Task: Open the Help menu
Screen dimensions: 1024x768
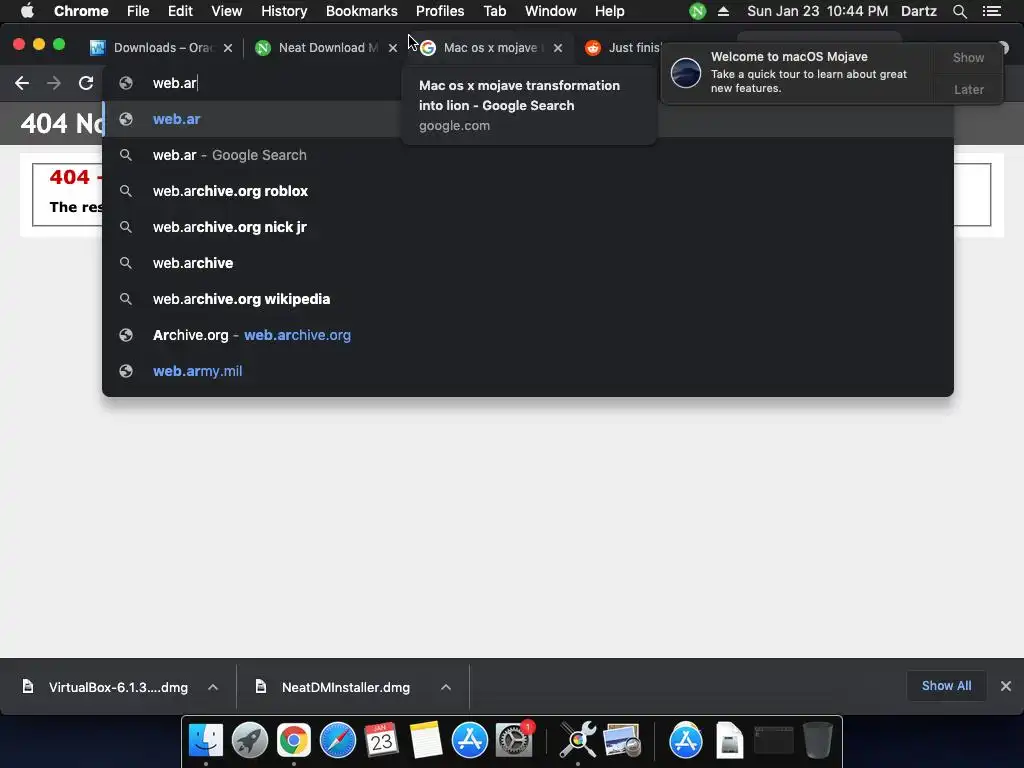Action: tap(609, 11)
